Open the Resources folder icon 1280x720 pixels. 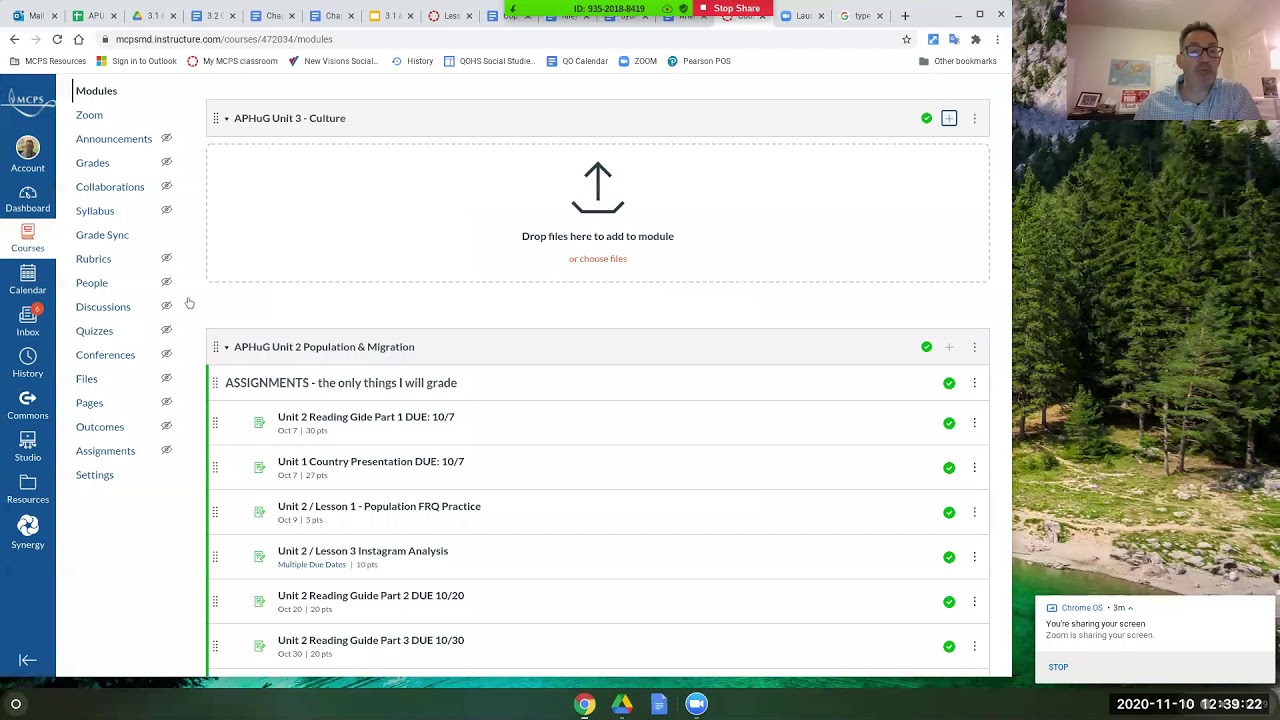pos(28,489)
